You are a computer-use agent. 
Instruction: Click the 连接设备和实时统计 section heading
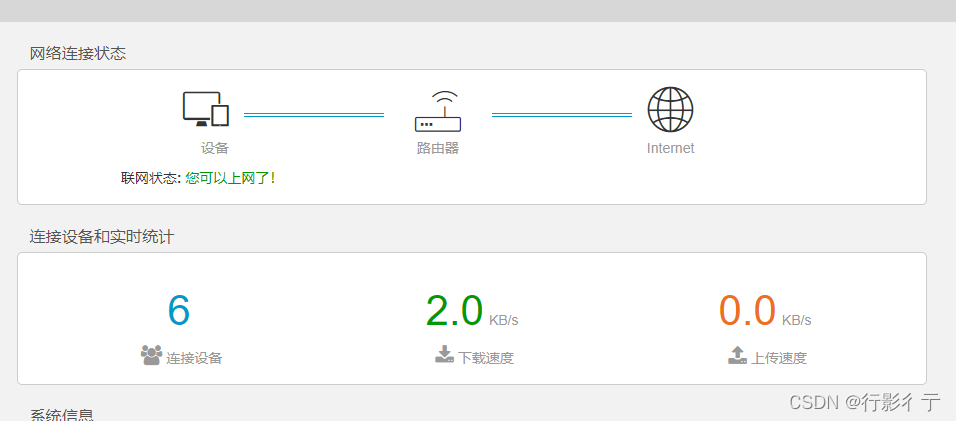[x=102, y=237]
